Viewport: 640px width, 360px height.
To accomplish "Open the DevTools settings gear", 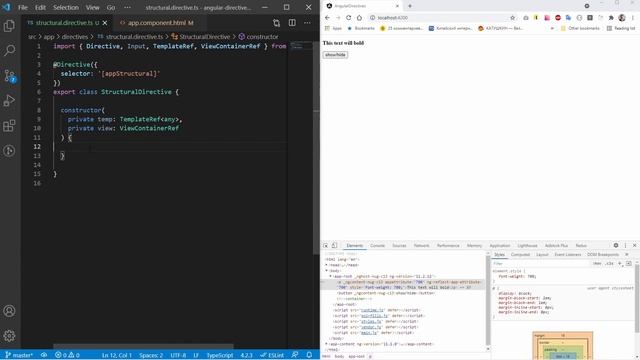I will [x=616, y=245].
